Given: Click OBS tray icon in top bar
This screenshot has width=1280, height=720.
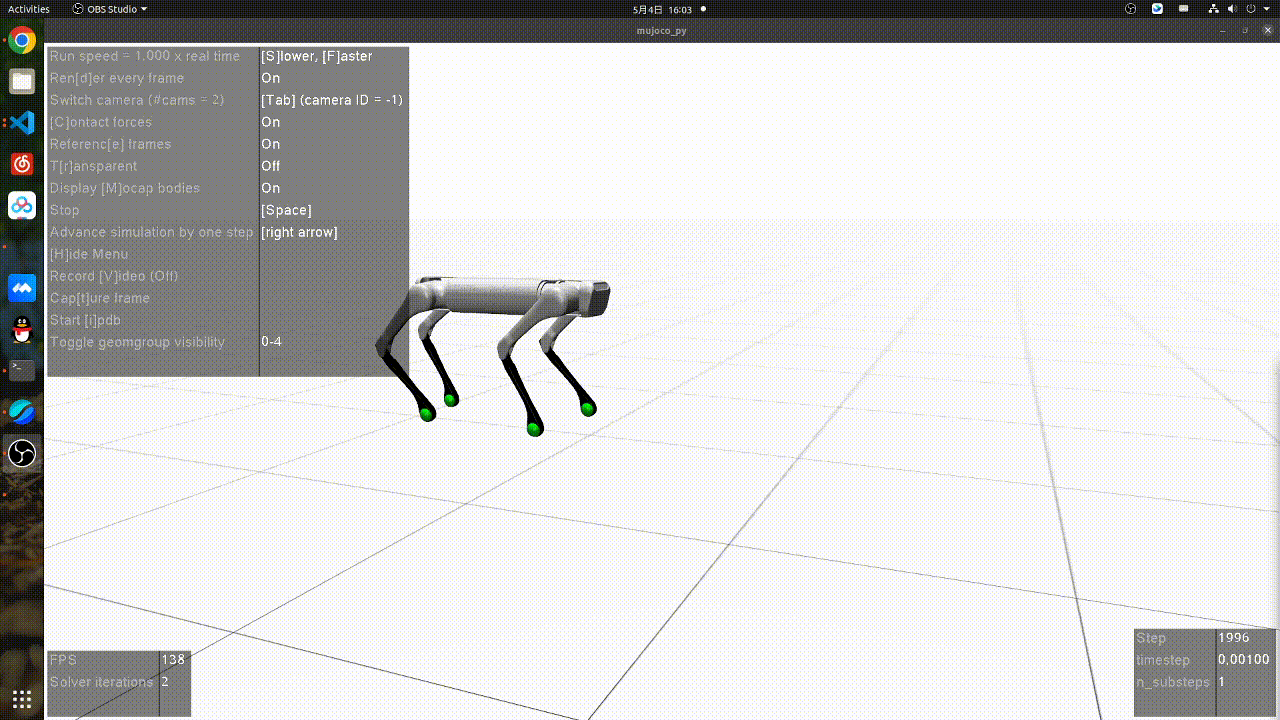Looking at the screenshot, I should 1131,9.
